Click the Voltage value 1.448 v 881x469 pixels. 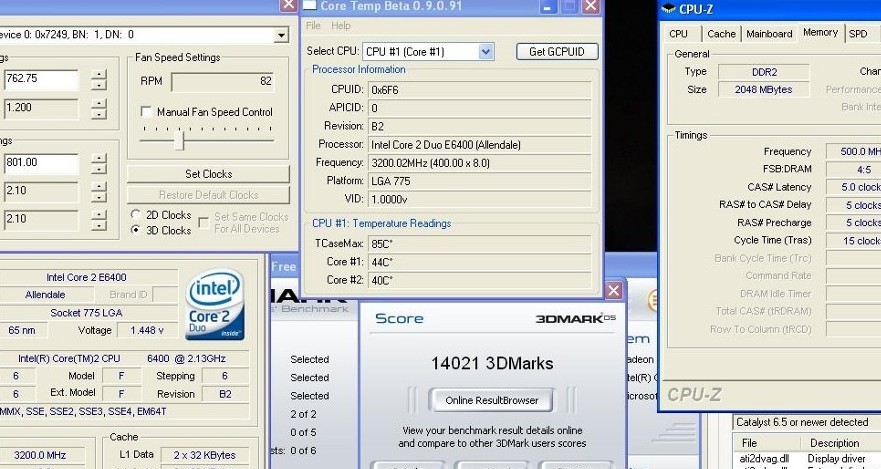point(147,330)
